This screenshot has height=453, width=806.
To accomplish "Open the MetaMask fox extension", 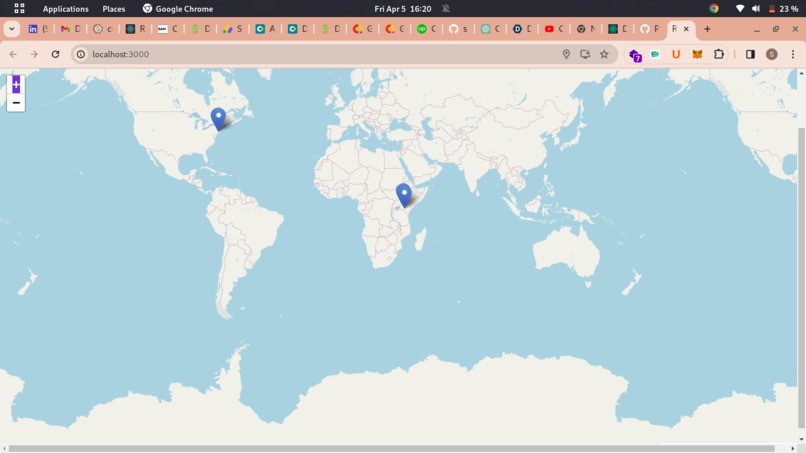I will click(697, 54).
